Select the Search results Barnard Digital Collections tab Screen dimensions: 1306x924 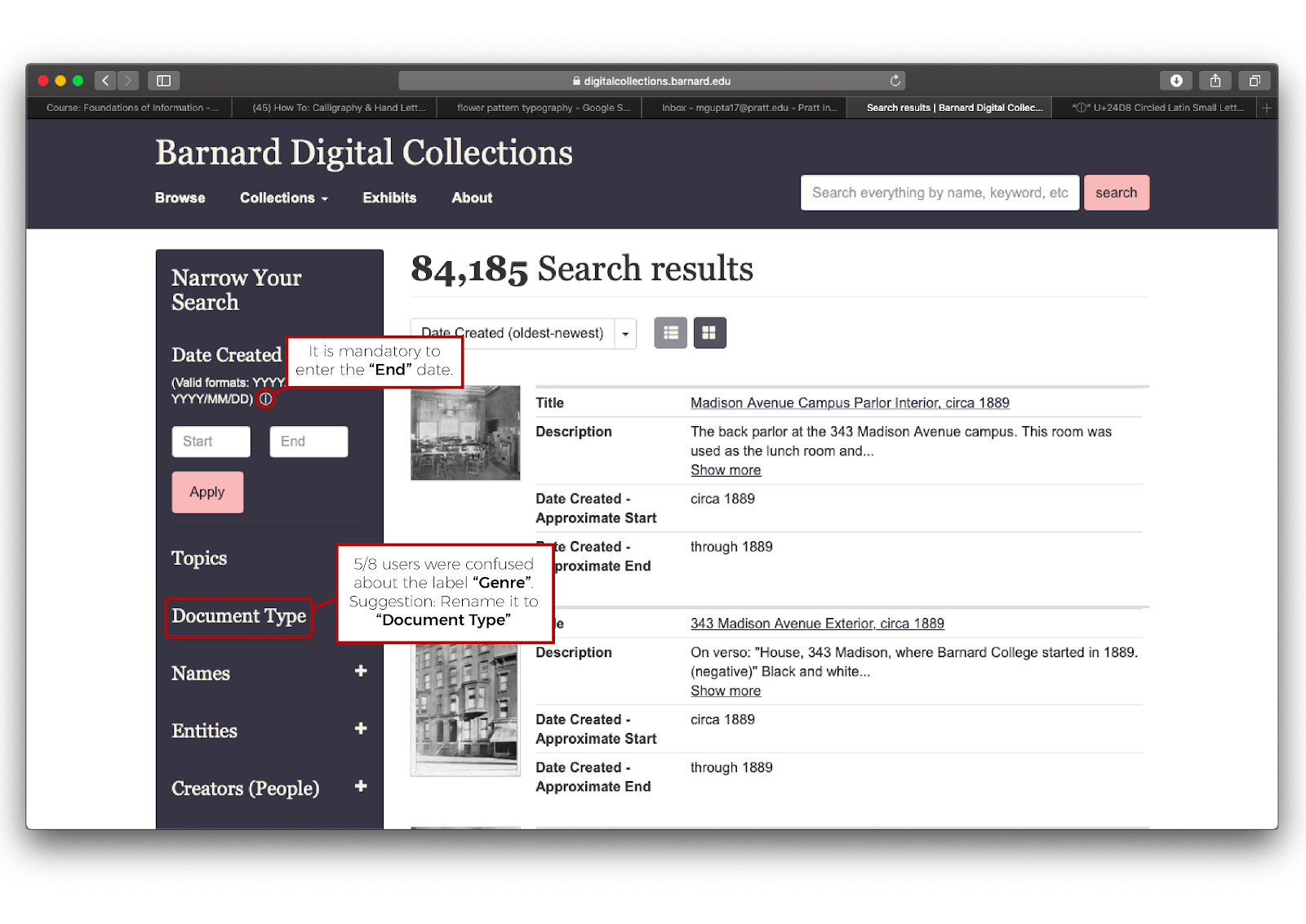pos(950,108)
